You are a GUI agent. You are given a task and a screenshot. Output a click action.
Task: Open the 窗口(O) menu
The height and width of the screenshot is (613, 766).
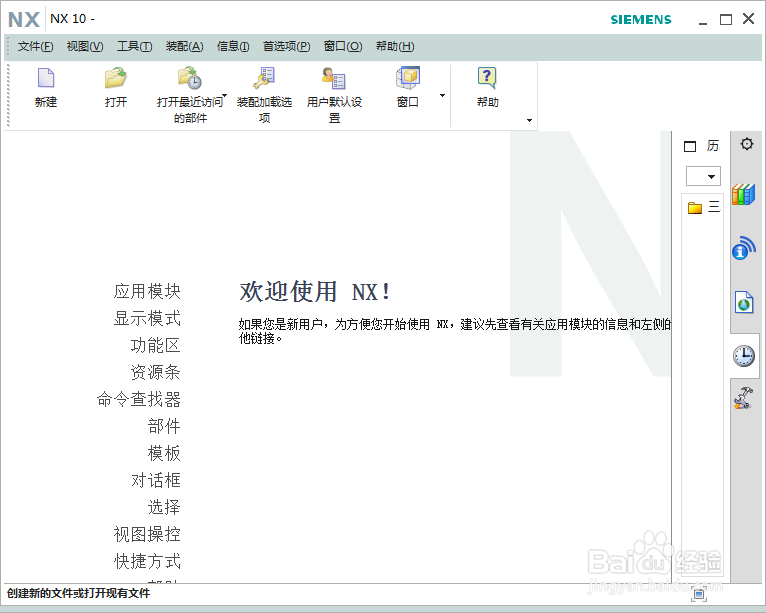(x=343, y=46)
